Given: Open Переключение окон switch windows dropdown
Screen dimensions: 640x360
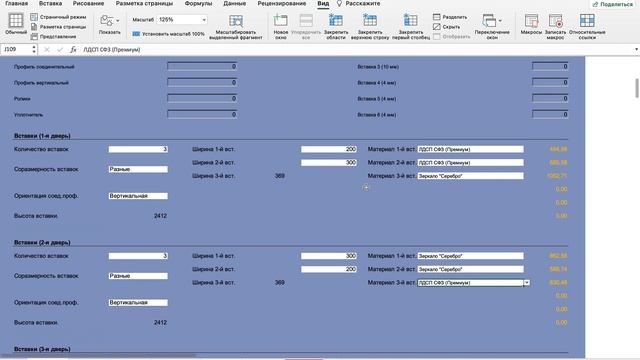Looking at the screenshot, I should (492, 27).
